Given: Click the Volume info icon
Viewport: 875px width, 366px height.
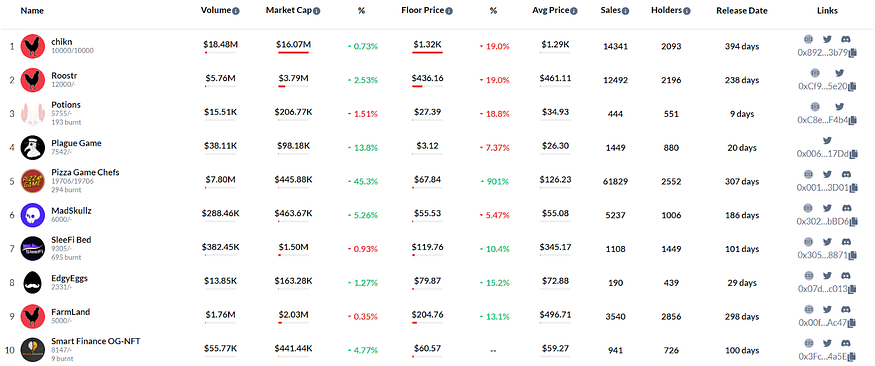Looking at the screenshot, I should pos(236,11).
